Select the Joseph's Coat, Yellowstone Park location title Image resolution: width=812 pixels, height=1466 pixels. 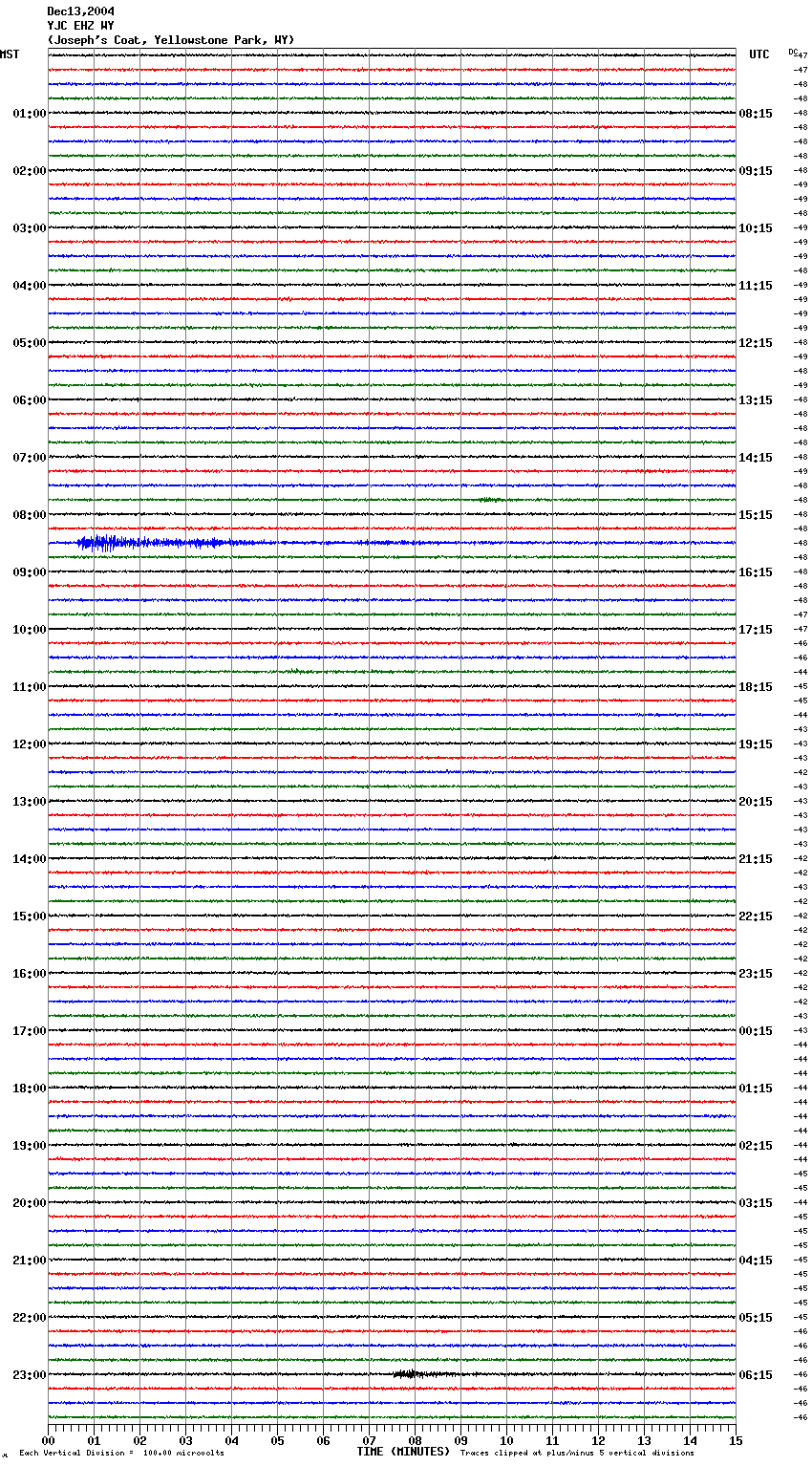pyautogui.click(x=171, y=40)
